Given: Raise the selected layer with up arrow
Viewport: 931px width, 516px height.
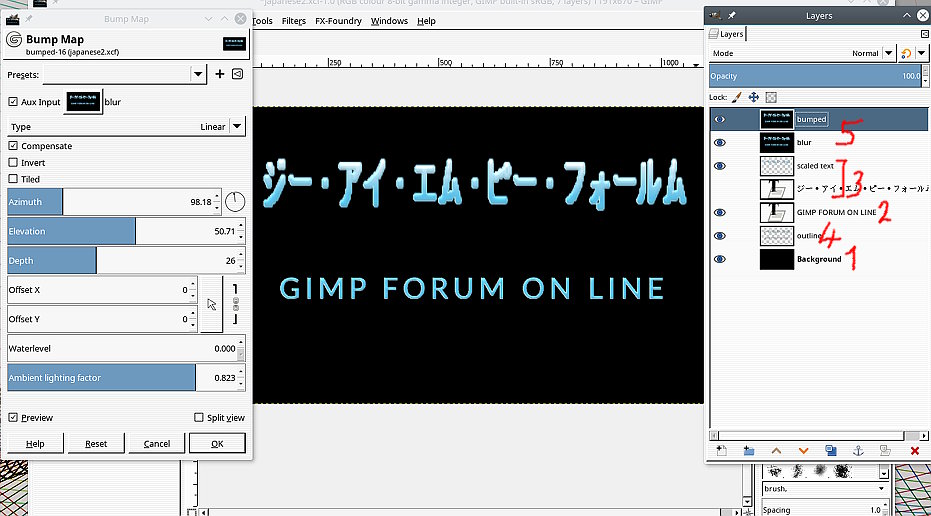Looking at the screenshot, I should (776, 451).
